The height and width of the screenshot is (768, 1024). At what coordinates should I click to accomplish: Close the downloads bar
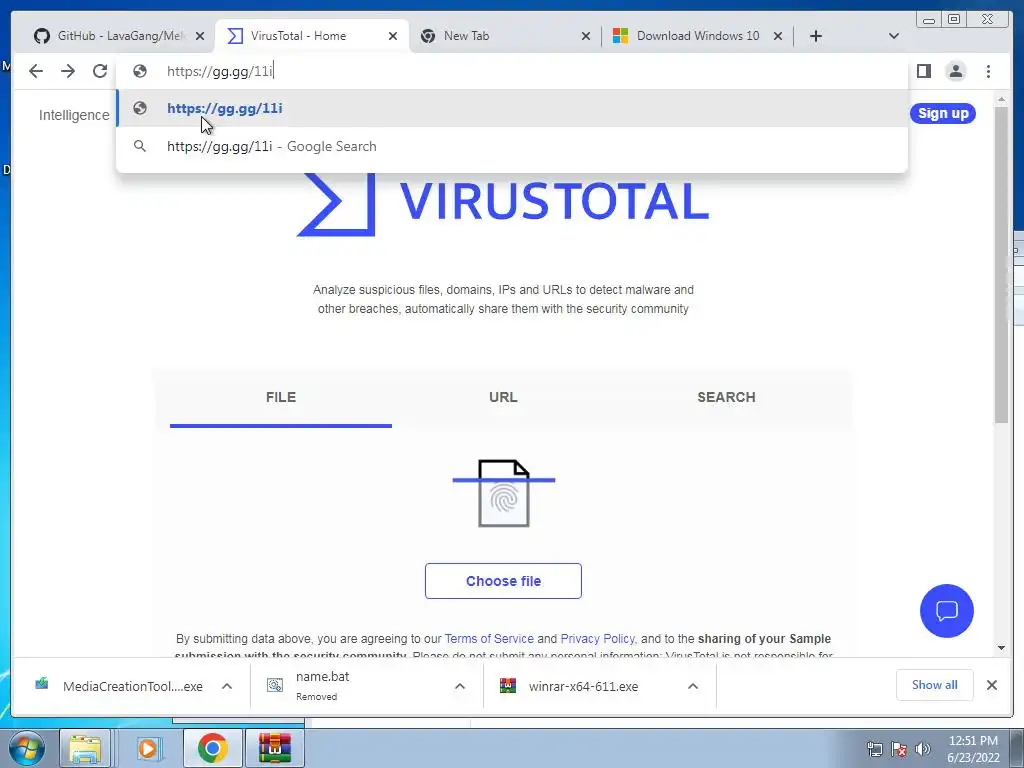[x=991, y=685]
